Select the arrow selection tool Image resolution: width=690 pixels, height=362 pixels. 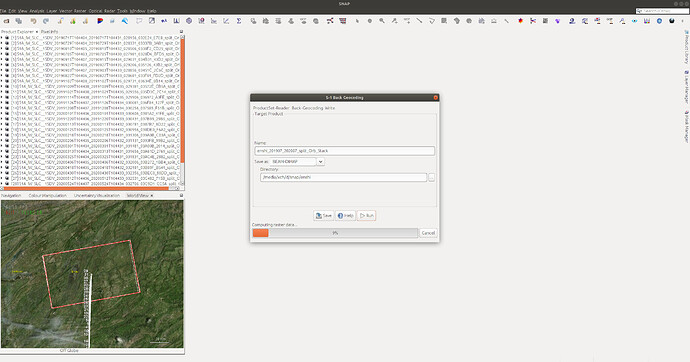click(357, 21)
